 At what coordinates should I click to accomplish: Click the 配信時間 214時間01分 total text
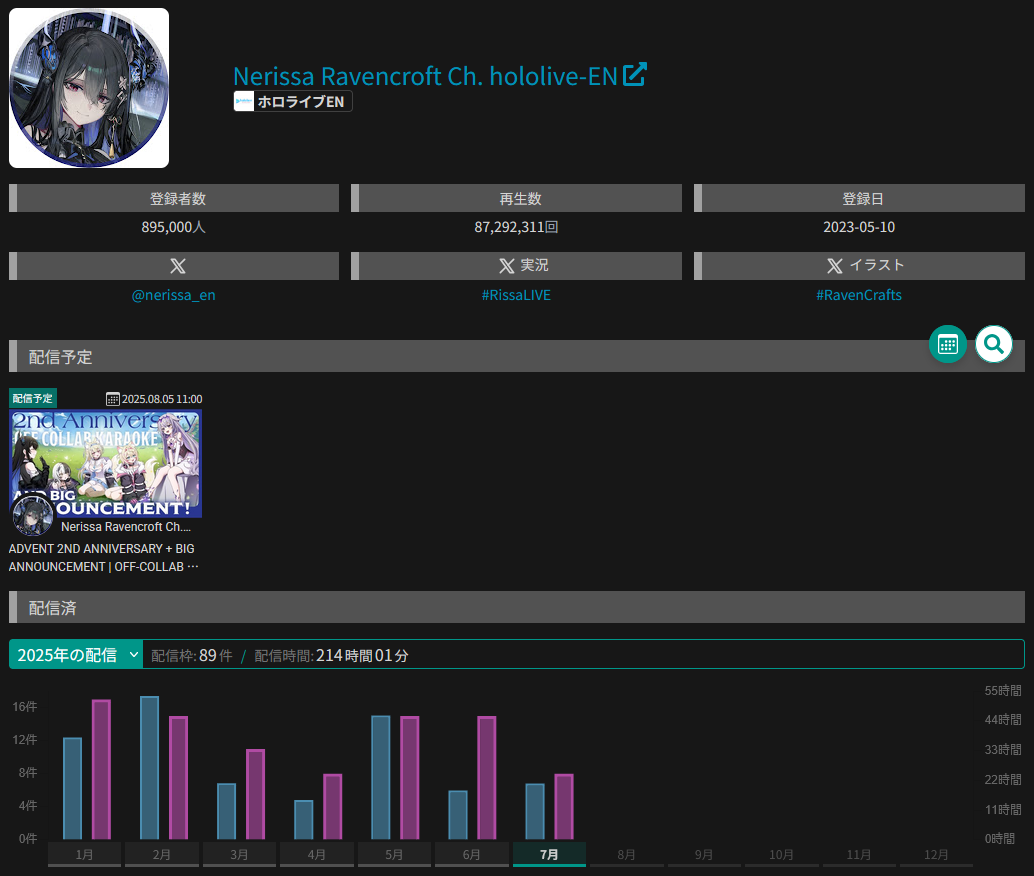pyautogui.click(x=331, y=655)
